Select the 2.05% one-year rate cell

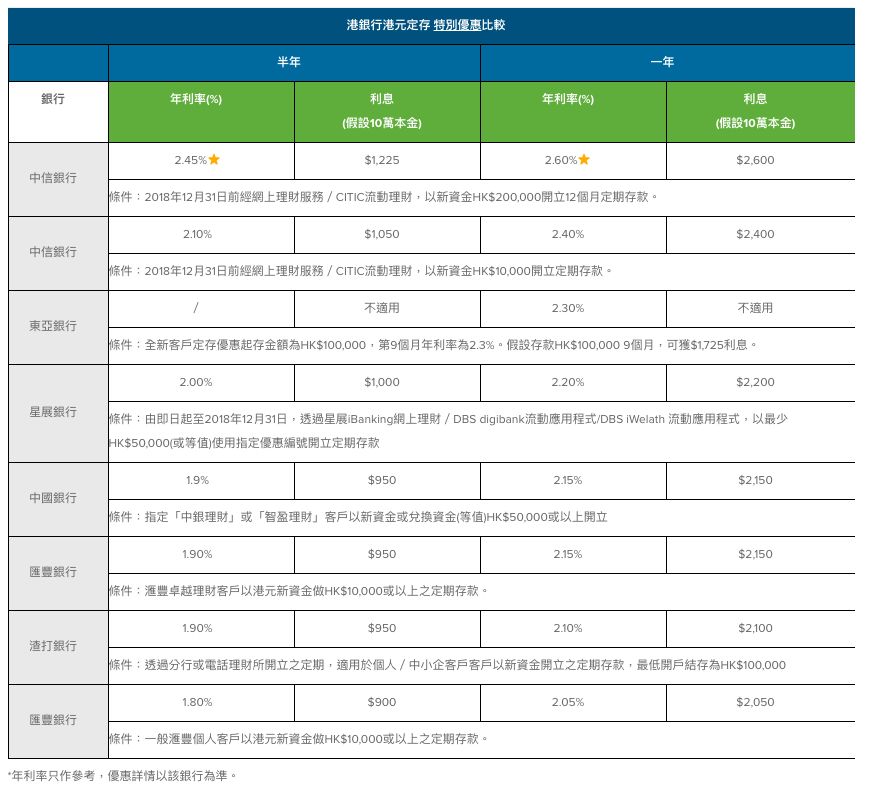(x=573, y=703)
